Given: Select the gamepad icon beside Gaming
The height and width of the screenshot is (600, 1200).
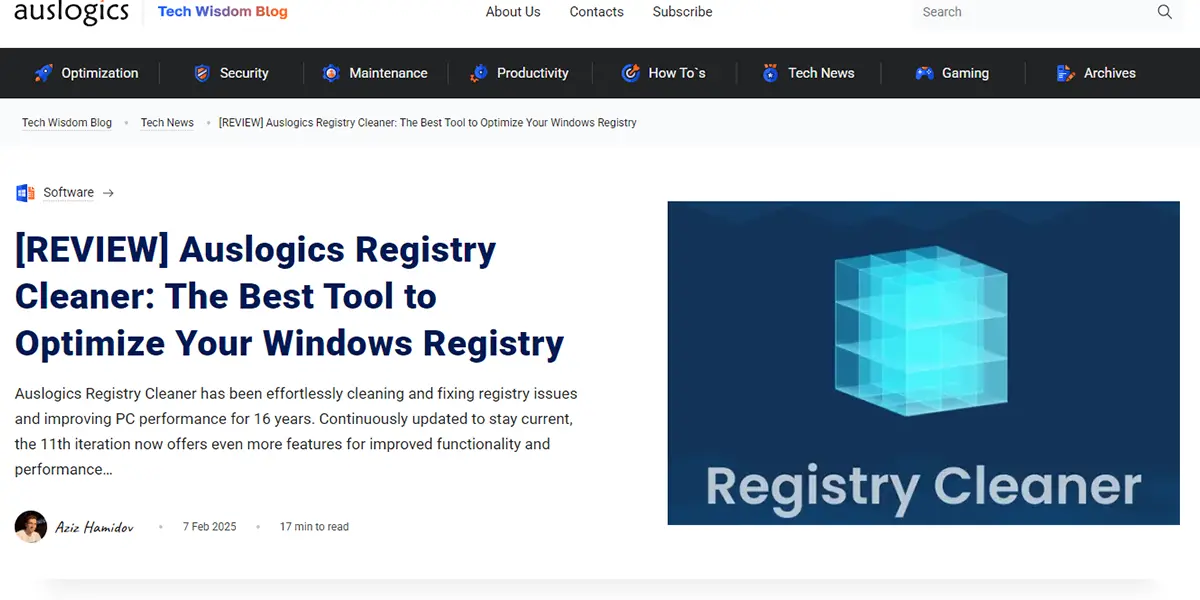Looking at the screenshot, I should (x=924, y=72).
